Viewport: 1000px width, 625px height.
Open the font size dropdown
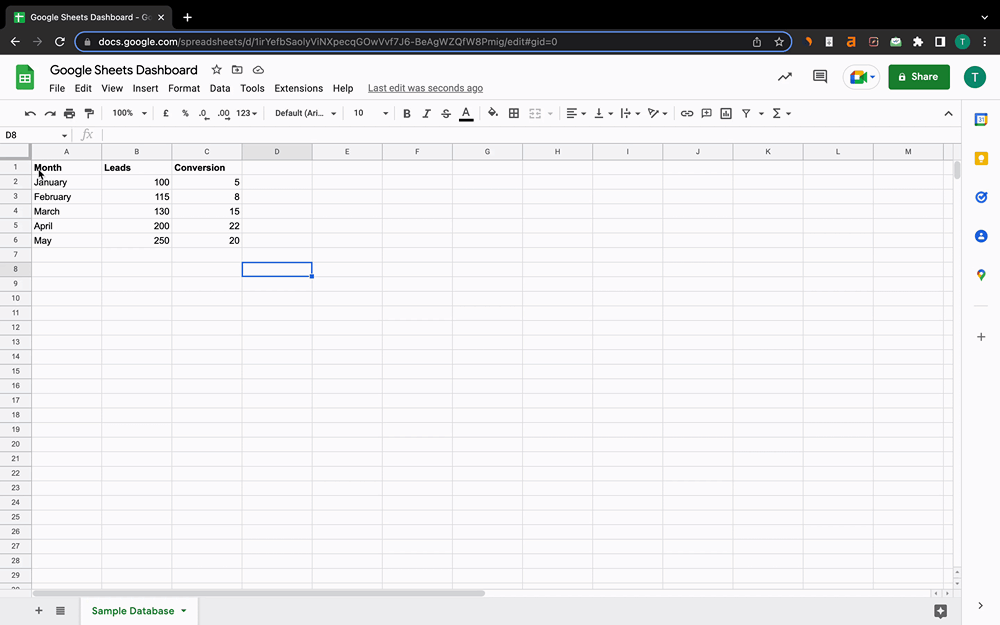[371, 114]
